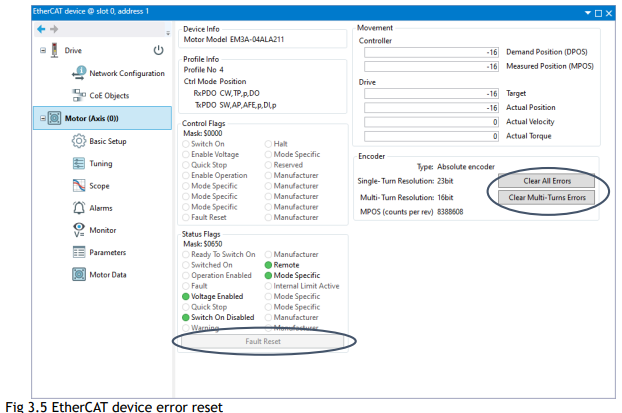The width and height of the screenshot is (622, 413).
Task: Select the Alarms tree item
Action: [101, 208]
